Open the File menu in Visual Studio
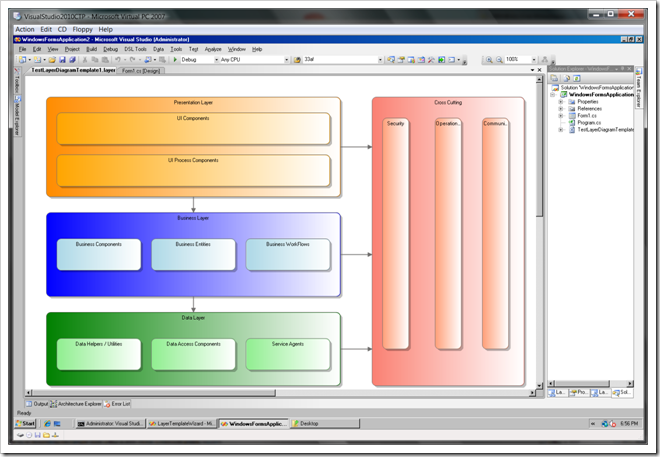The height and width of the screenshot is (457, 660). 22,49
